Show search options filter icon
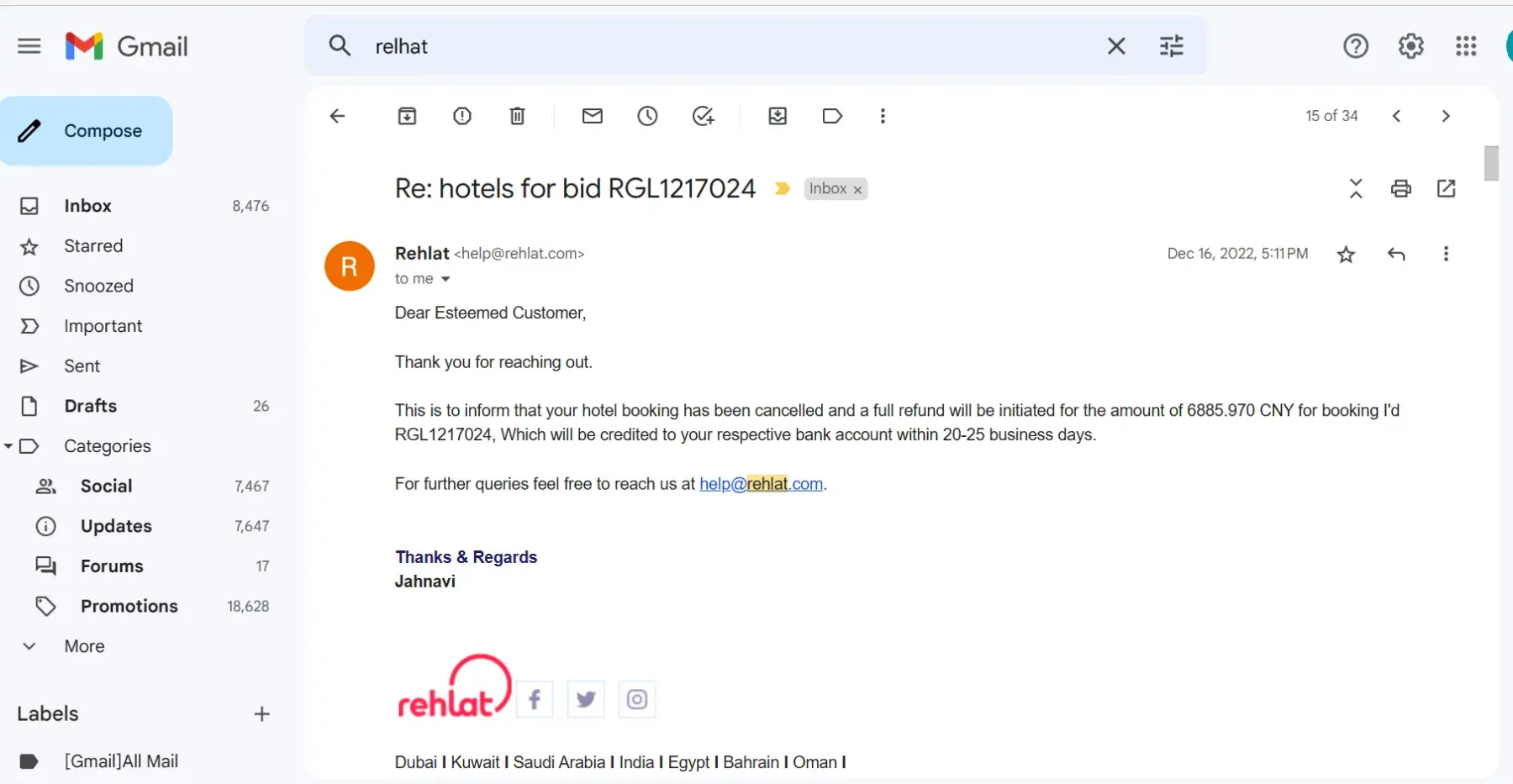 [1172, 46]
